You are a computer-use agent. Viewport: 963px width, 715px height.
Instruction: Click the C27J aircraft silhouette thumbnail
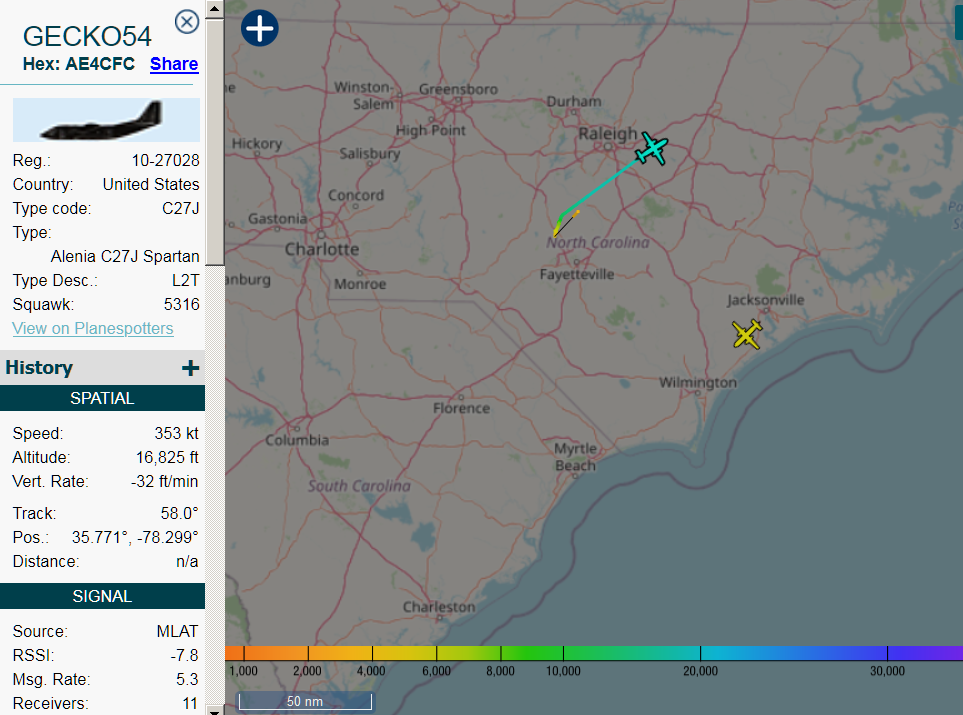pos(106,120)
